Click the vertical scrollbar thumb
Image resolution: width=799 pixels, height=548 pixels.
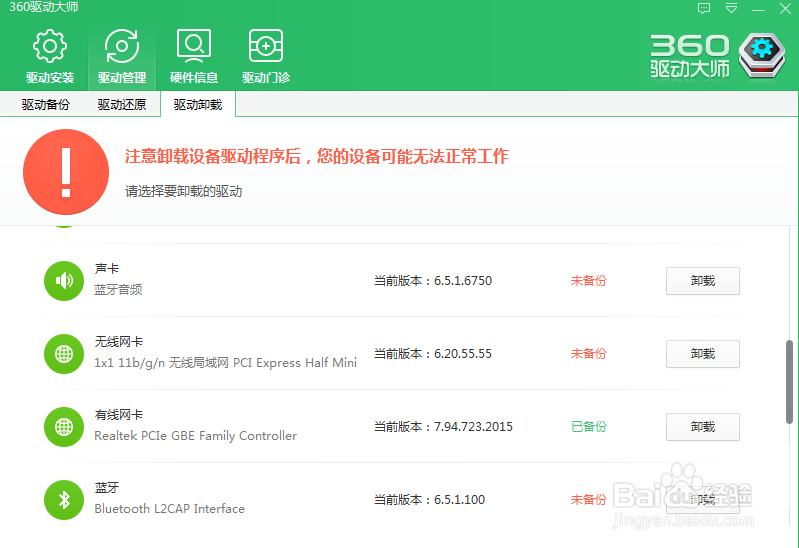pyautogui.click(x=789, y=382)
